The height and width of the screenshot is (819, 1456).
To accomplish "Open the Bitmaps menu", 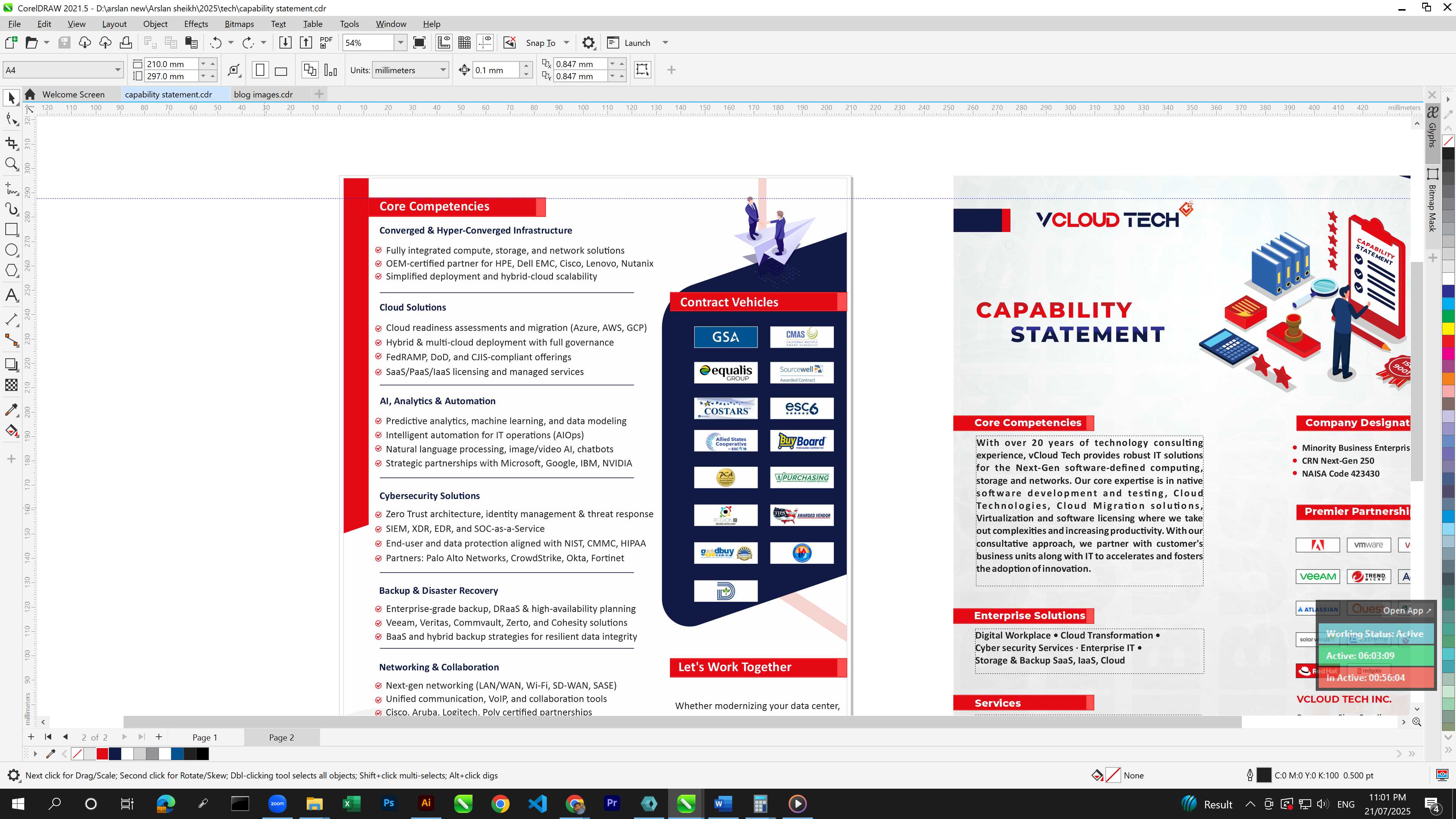I will 239,24.
